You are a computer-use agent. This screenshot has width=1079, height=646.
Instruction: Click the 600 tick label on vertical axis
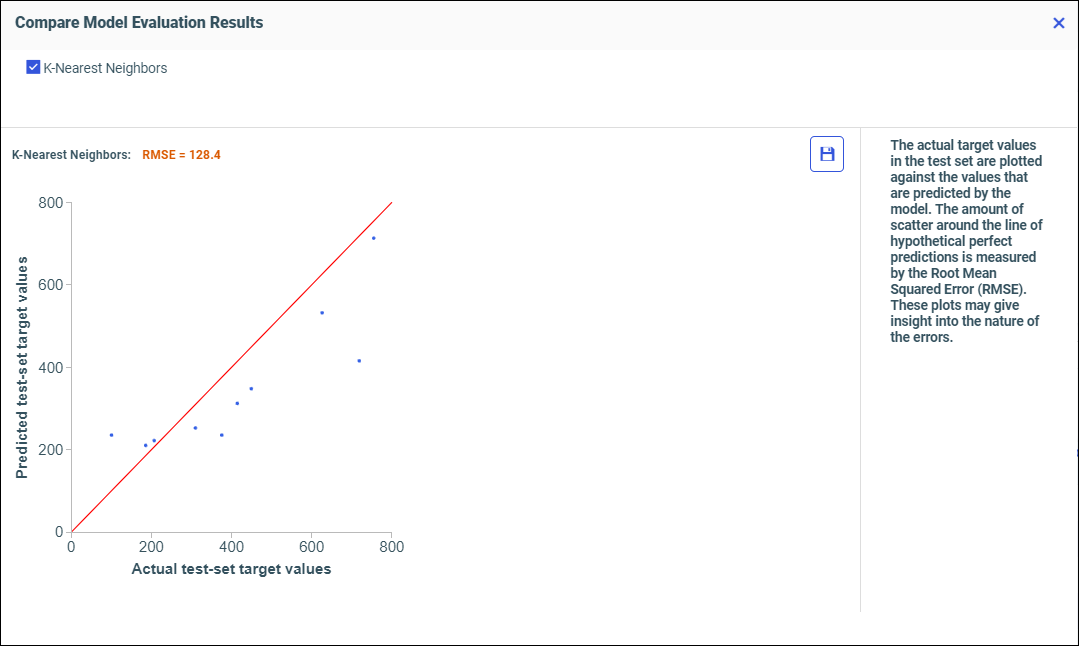click(50, 285)
